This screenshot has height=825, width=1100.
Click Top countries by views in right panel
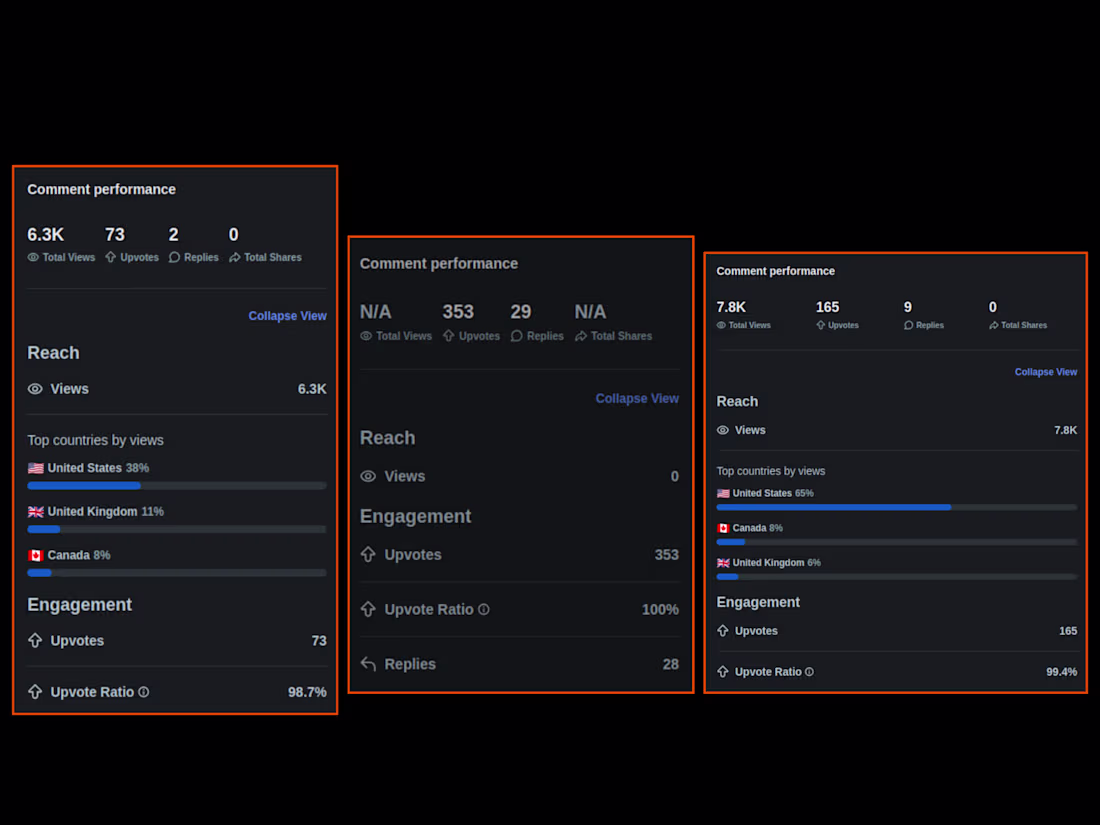click(x=770, y=471)
